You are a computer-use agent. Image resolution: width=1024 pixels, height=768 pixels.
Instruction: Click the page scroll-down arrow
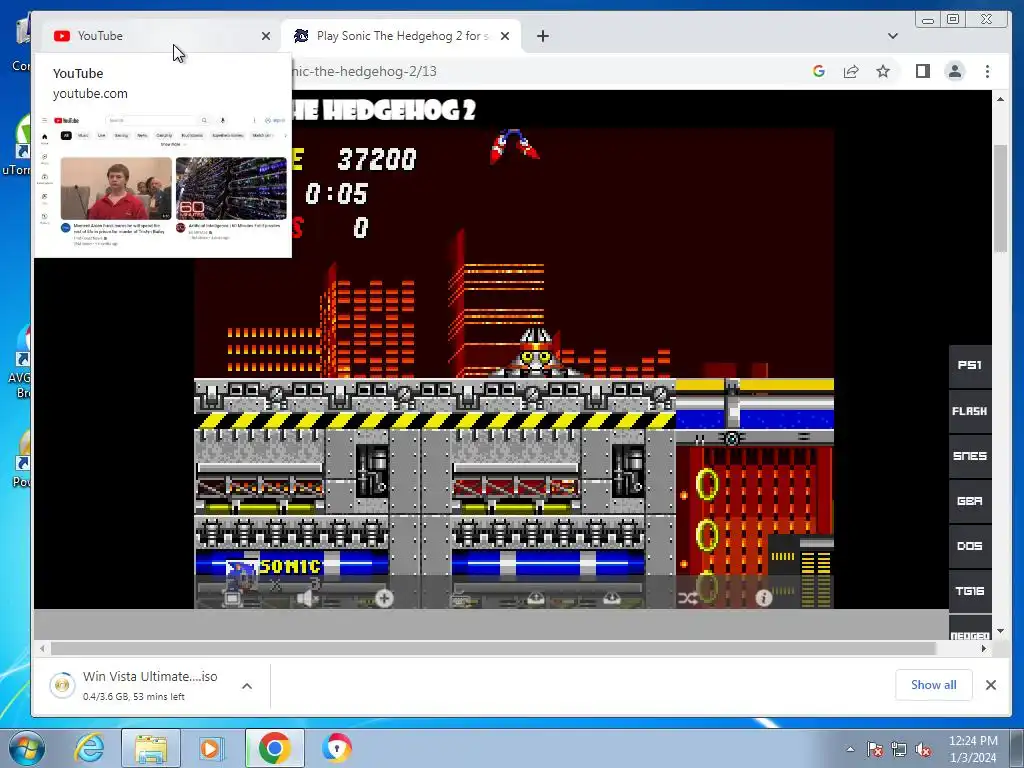coord(1000,632)
